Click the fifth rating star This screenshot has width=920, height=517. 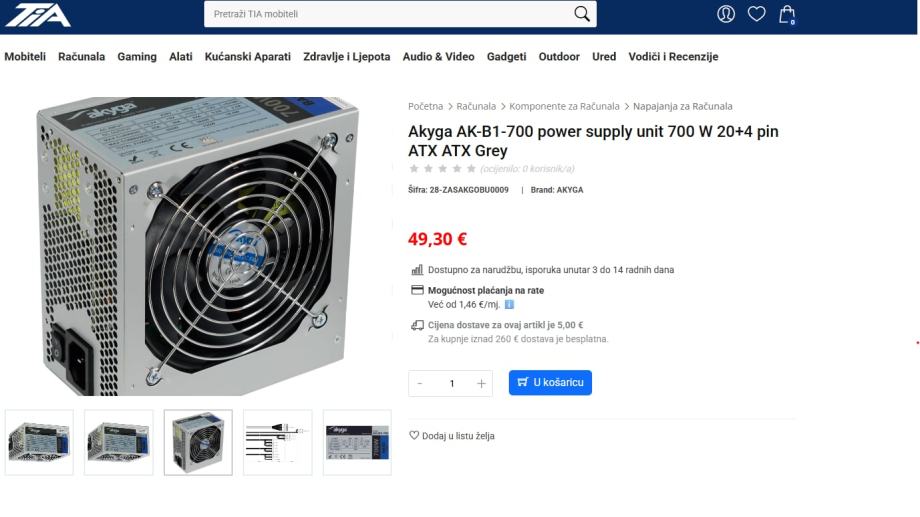pos(471,168)
